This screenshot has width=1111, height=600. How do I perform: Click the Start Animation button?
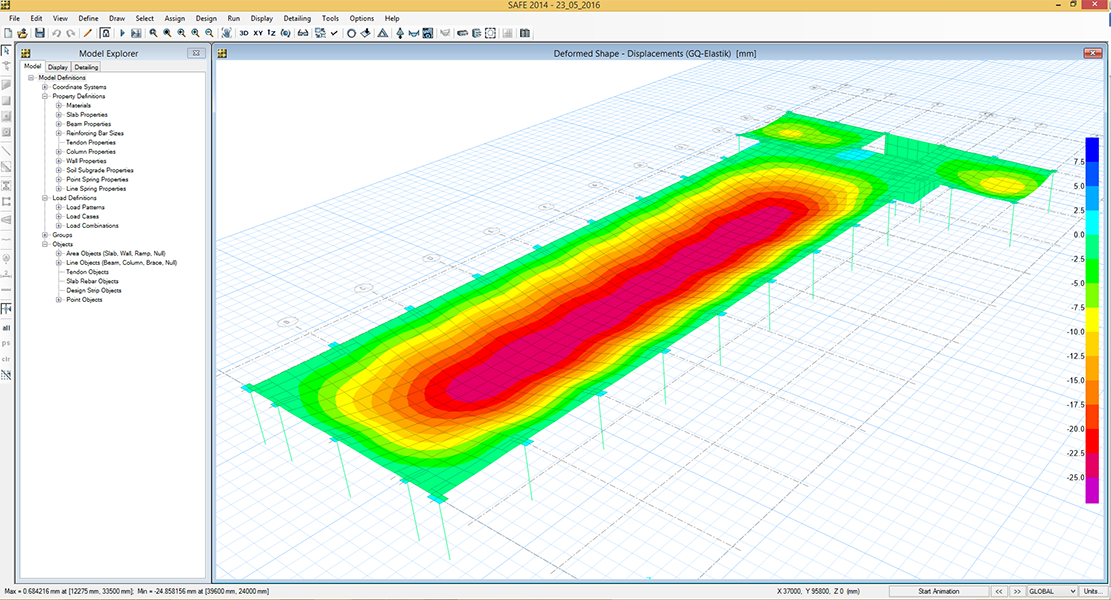pos(938,592)
